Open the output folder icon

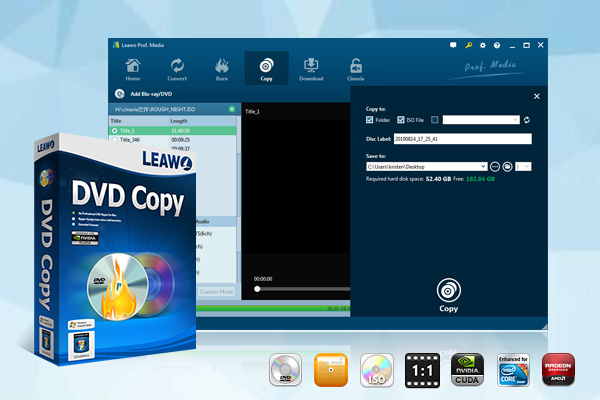(507, 167)
